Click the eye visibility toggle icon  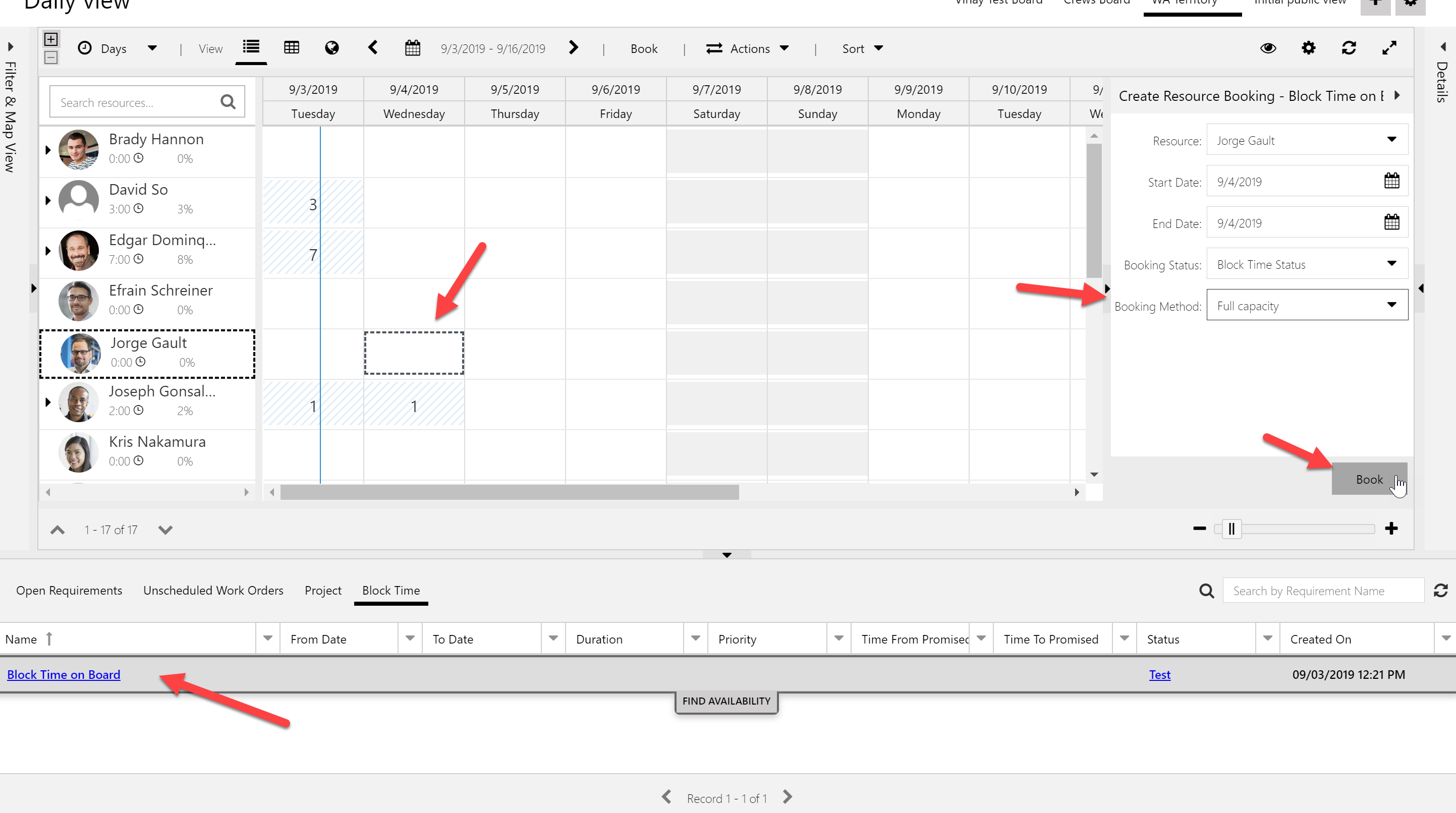click(1269, 48)
